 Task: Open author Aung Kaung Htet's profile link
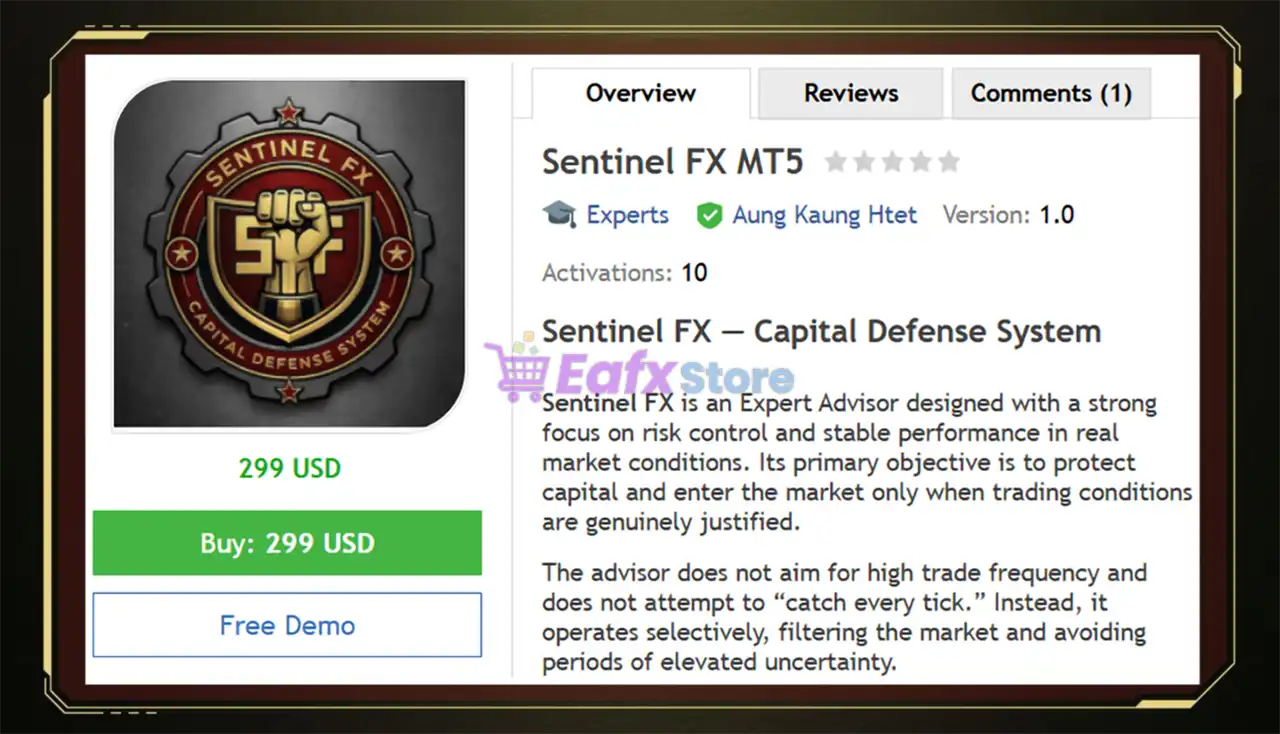tap(824, 215)
